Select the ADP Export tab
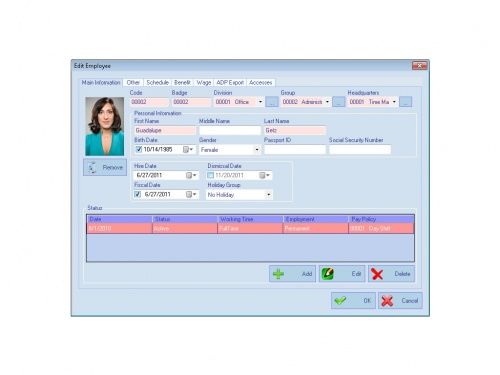 tap(230, 82)
